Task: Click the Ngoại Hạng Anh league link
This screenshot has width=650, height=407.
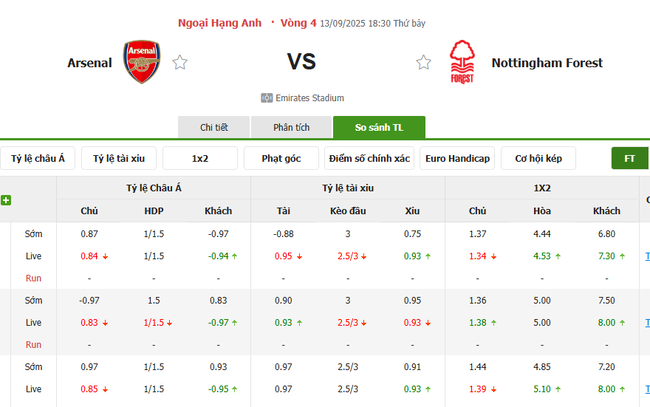Action: [x=220, y=22]
